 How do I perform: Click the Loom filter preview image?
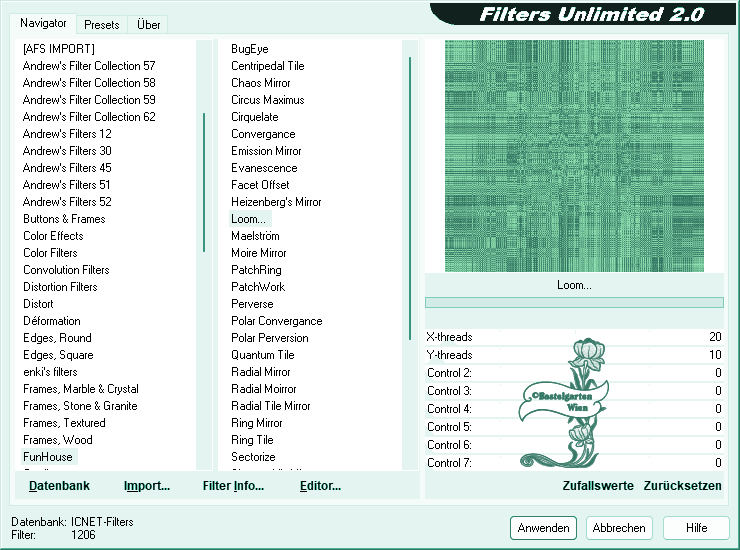(574, 156)
